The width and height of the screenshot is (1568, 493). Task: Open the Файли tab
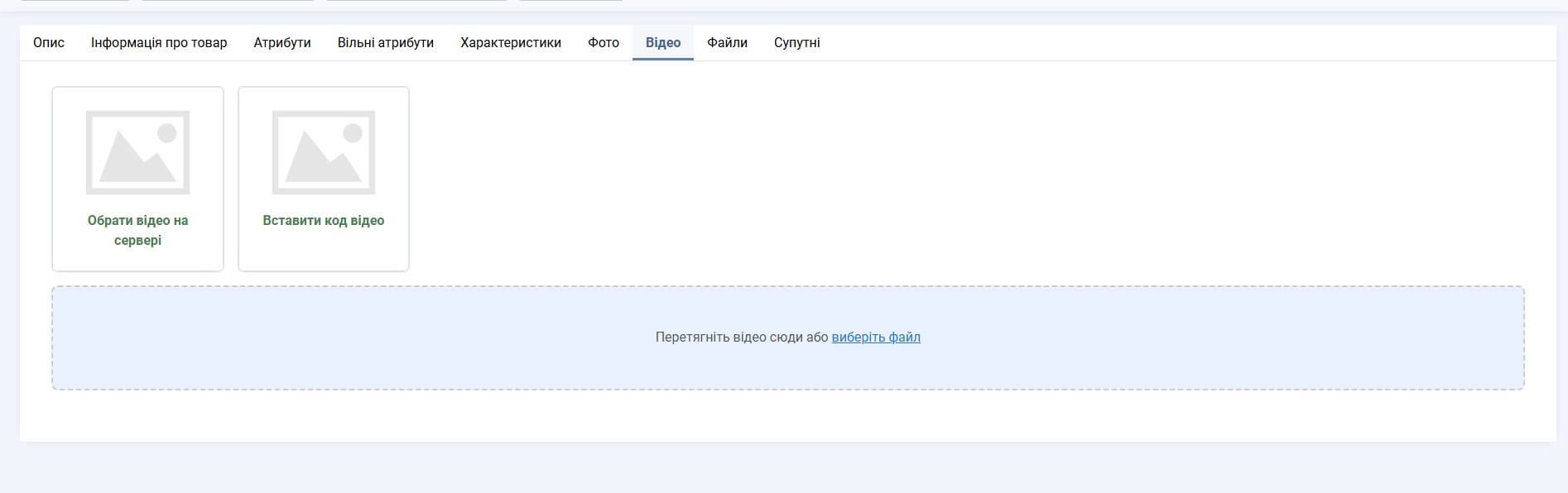(727, 43)
